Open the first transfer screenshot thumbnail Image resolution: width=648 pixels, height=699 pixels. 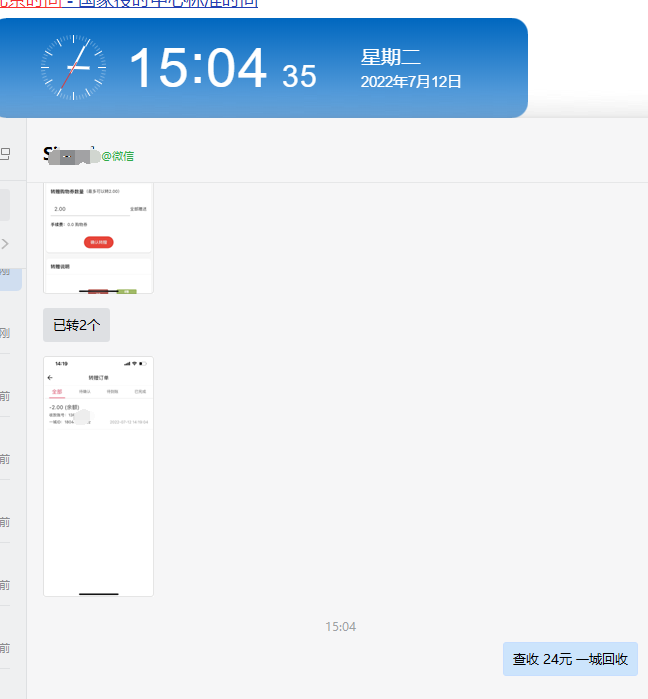pyautogui.click(x=98, y=238)
